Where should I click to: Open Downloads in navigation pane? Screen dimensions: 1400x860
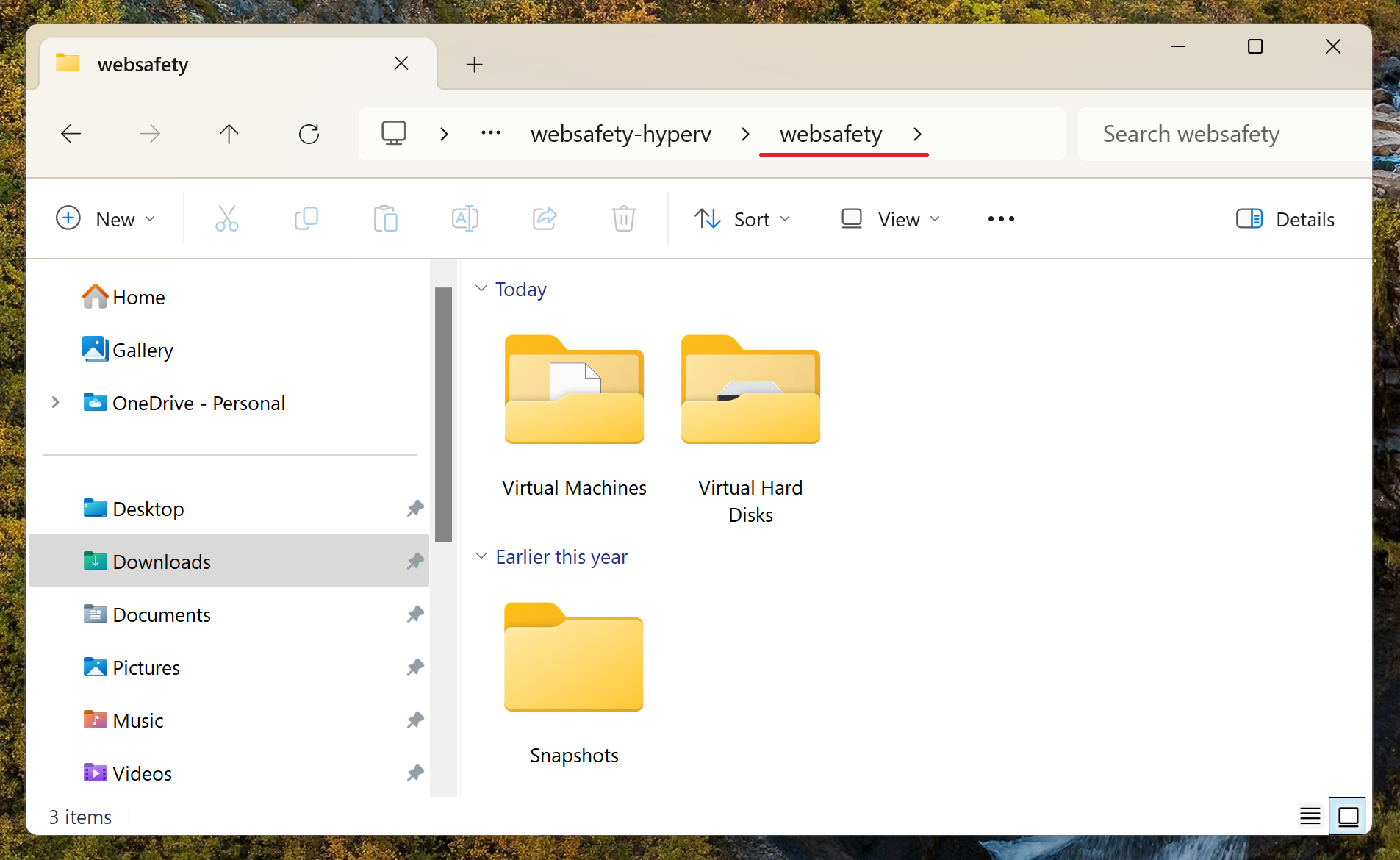coord(229,562)
